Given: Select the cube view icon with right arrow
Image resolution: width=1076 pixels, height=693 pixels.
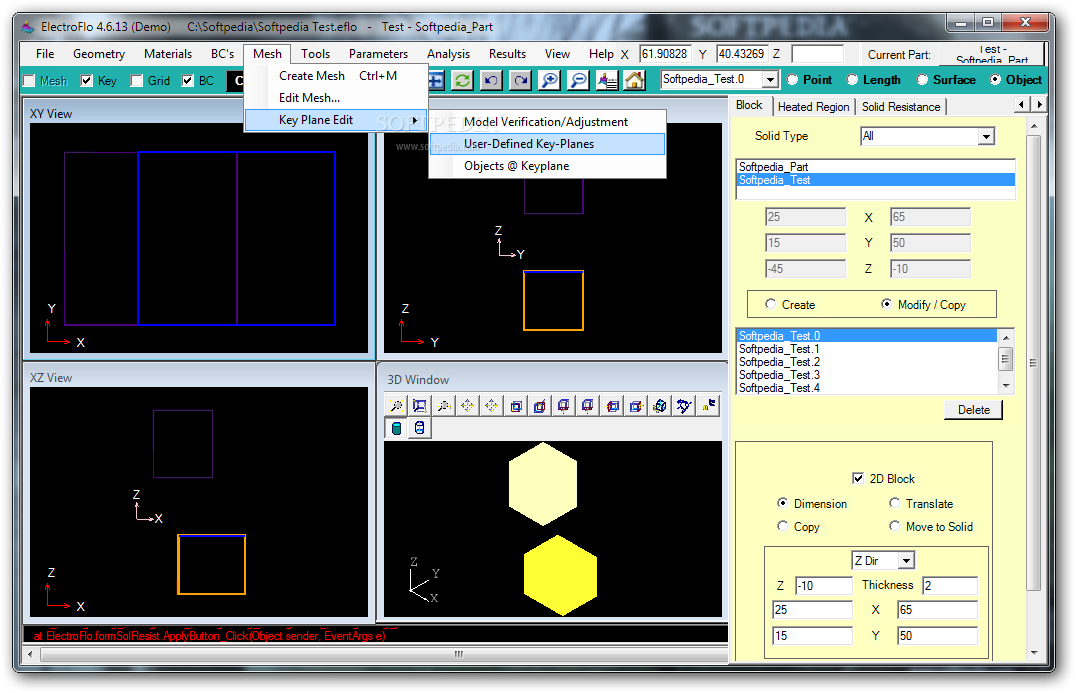Looking at the screenshot, I should pos(636,406).
